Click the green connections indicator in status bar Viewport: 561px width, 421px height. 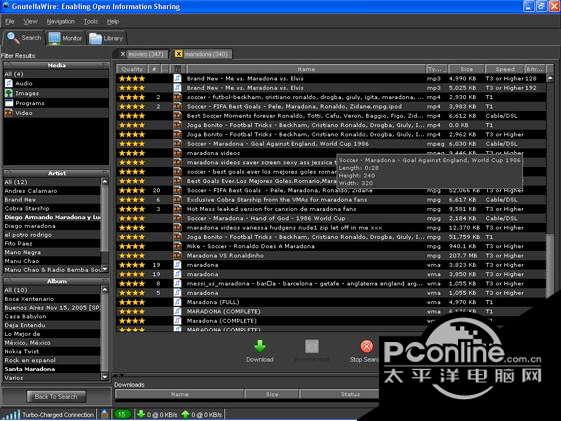pos(122,414)
